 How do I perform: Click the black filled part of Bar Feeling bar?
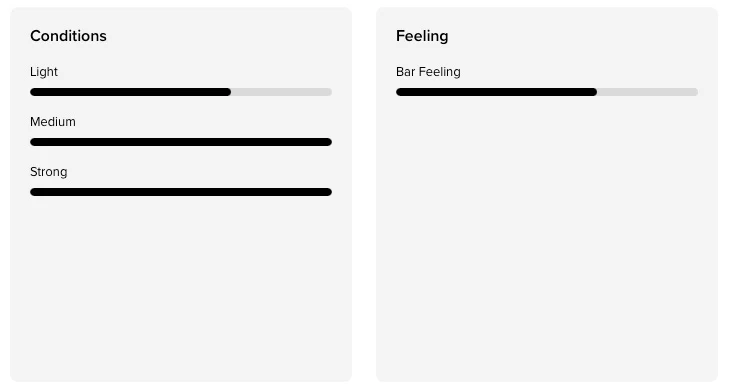(x=496, y=92)
